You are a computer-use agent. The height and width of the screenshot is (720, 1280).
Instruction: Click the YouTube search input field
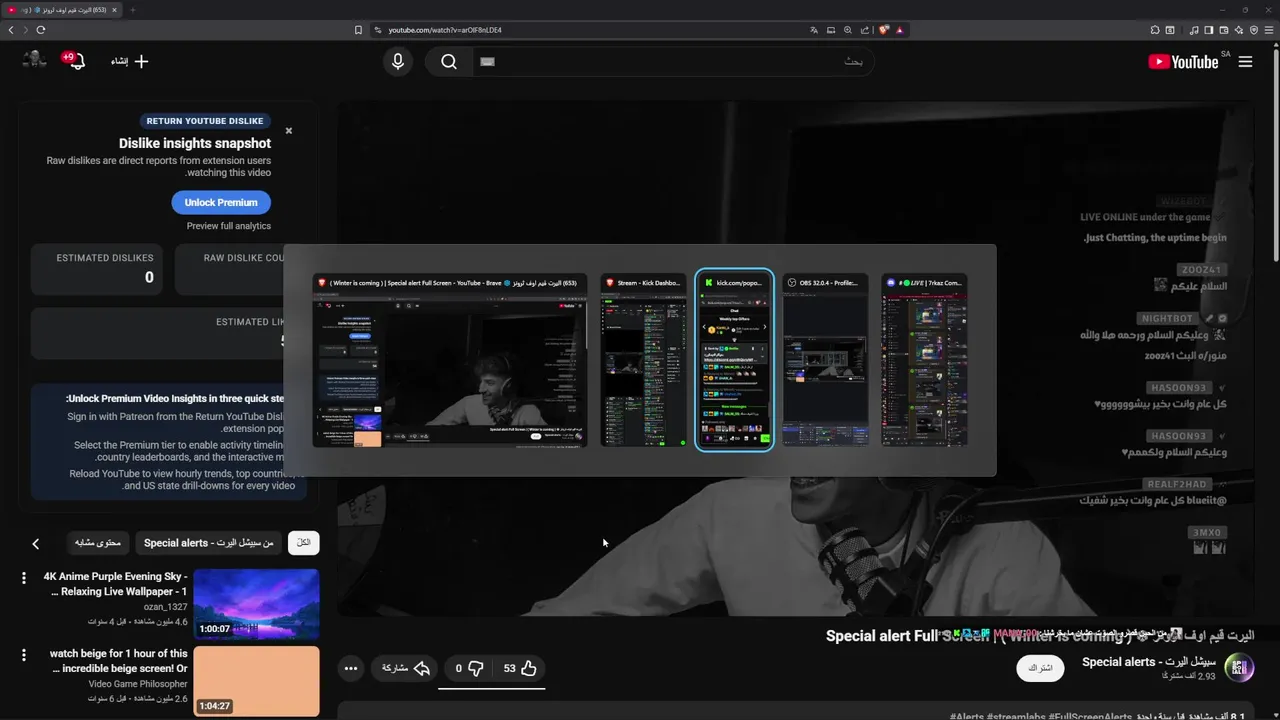(x=673, y=62)
